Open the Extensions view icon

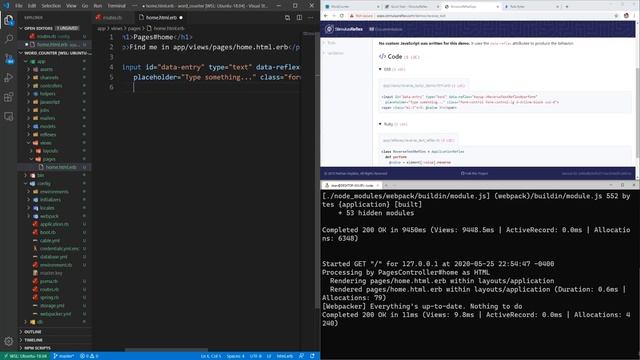[9, 97]
